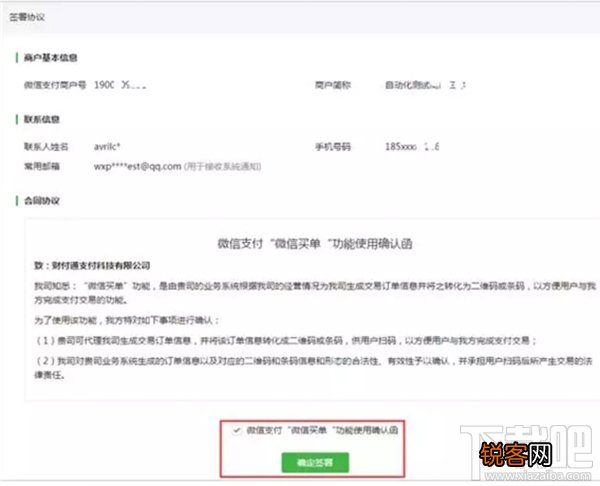Image resolution: width=600 pixels, height=486 pixels.
Task: Click the gray hint 用于接收系统通知
Action: (223, 166)
